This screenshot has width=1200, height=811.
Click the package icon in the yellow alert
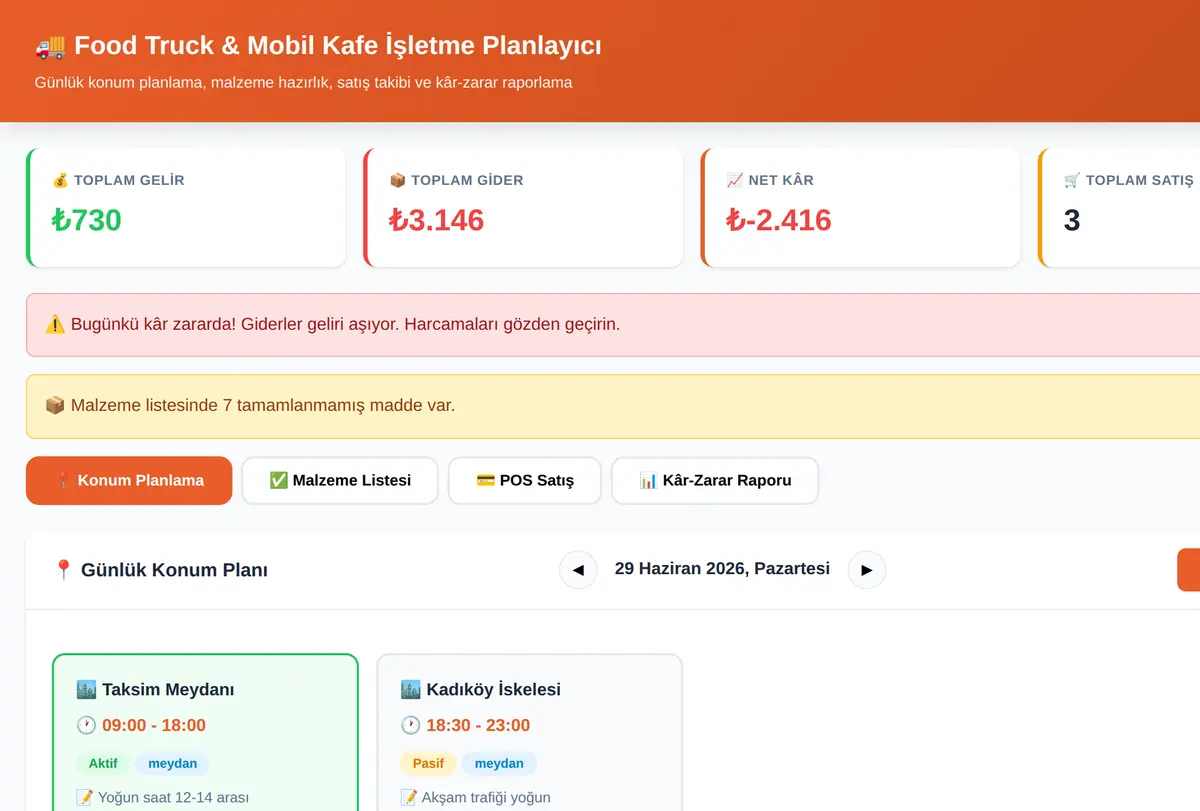(55, 406)
